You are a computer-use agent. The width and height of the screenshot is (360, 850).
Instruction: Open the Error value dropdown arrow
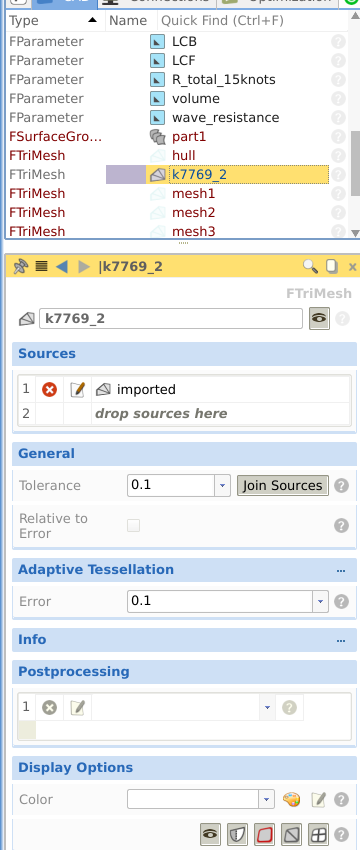tap(320, 601)
